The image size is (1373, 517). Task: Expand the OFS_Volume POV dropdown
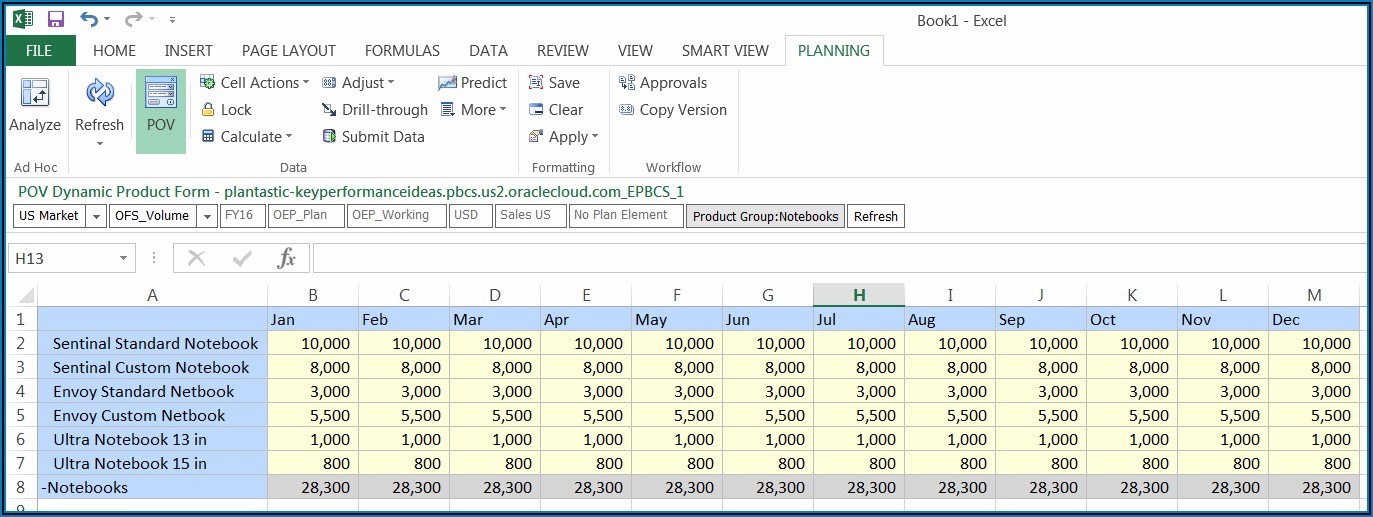(x=206, y=216)
